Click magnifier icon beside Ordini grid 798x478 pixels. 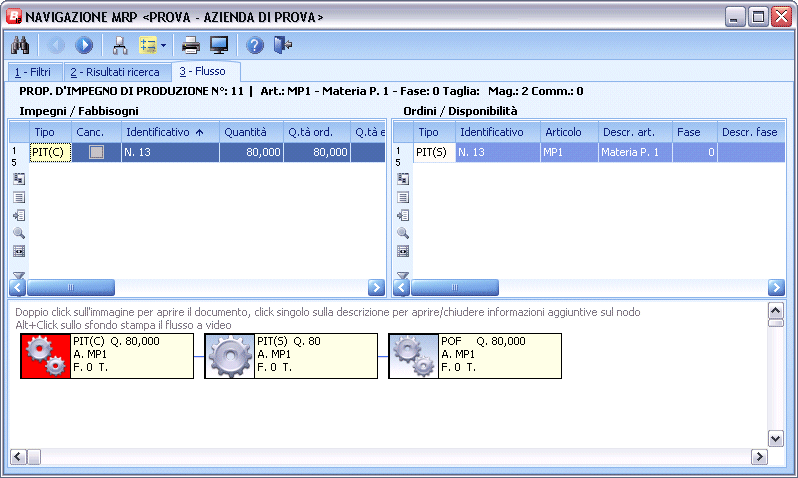click(x=403, y=233)
